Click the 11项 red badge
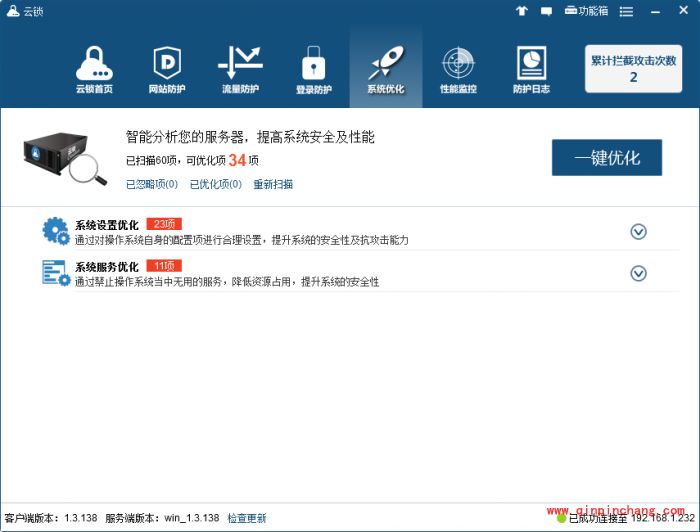Image resolution: width=700 pixels, height=532 pixels. coord(164,266)
